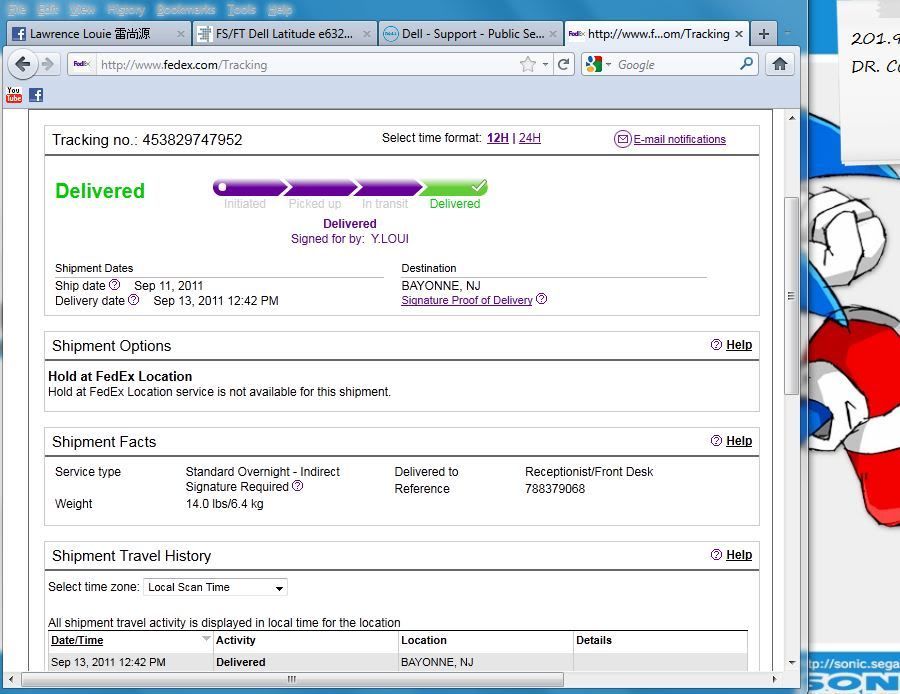
Task: Click the FedEx site identity icon in address bar
Action: point(82,64)
